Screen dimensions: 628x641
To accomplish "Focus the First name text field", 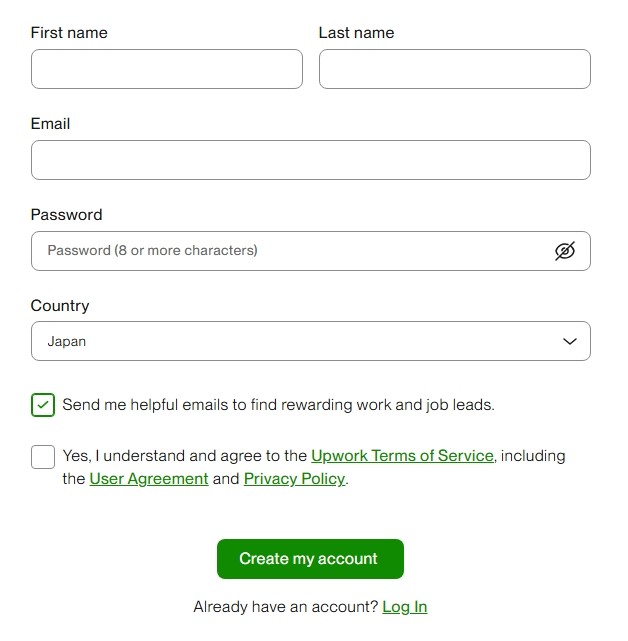I will (x=166, y=69).
